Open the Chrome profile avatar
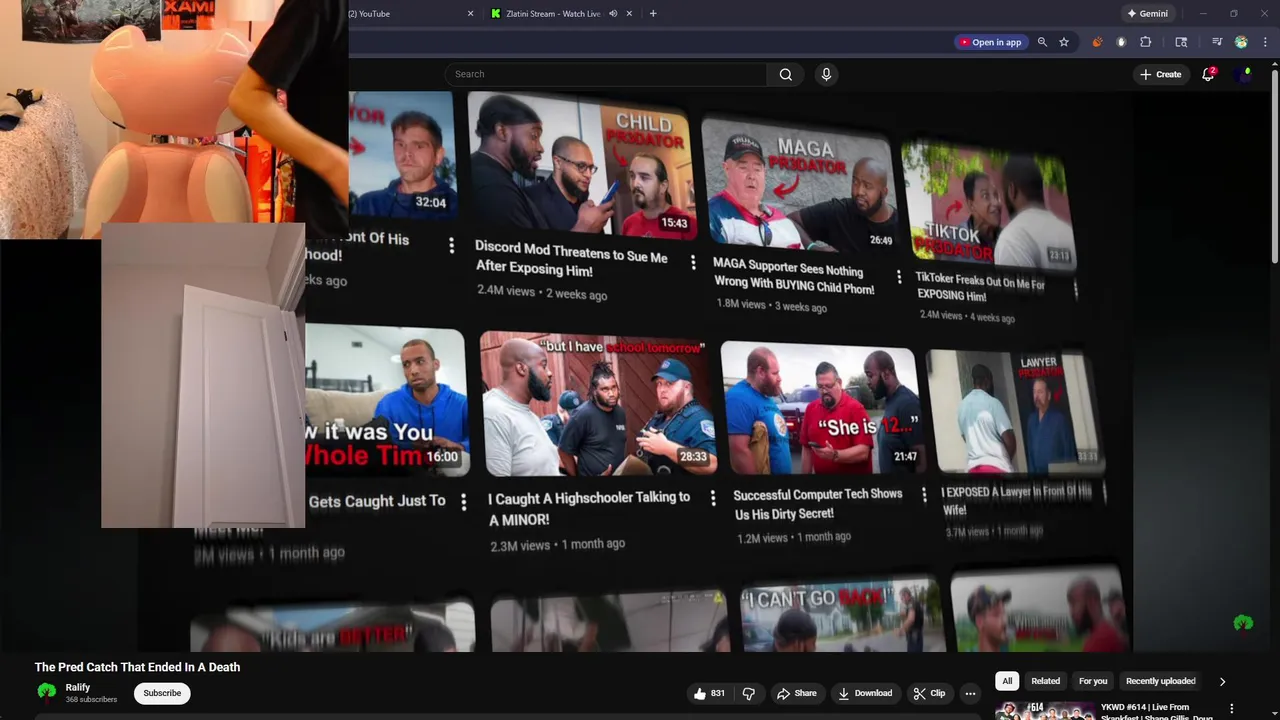This screenshot has width=1280, height=720. 1241,42
